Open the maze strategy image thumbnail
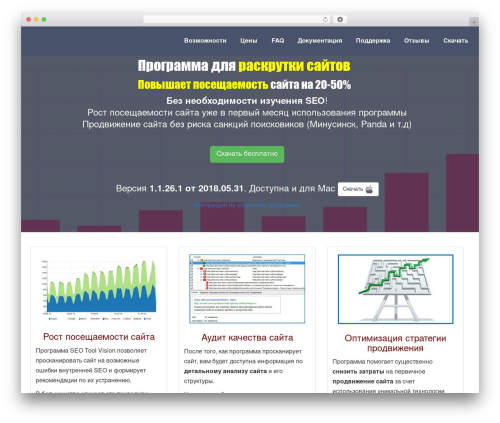 (396, 289)
